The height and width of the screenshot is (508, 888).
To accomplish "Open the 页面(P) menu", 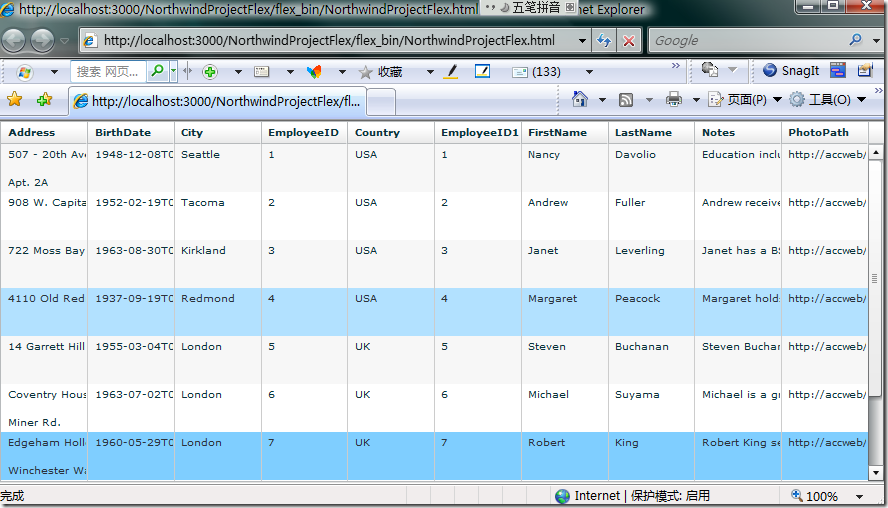I will click(x=745, y=100).
